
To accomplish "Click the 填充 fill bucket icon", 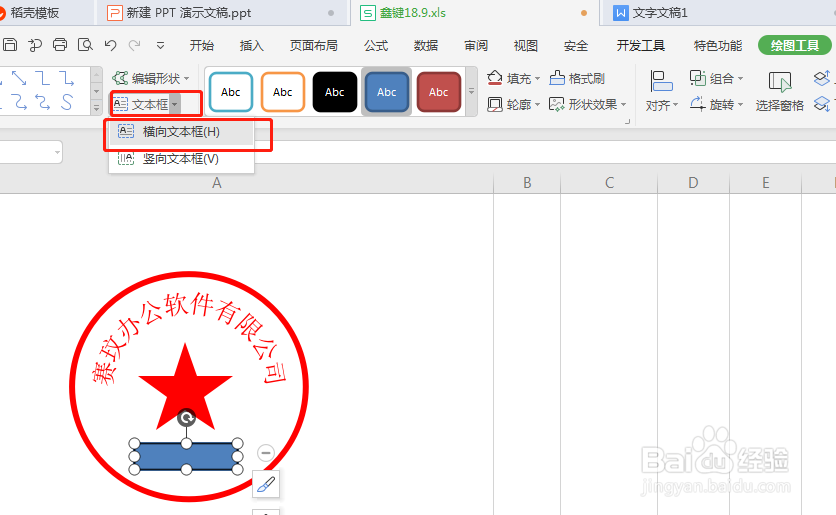I will [495, 78].
